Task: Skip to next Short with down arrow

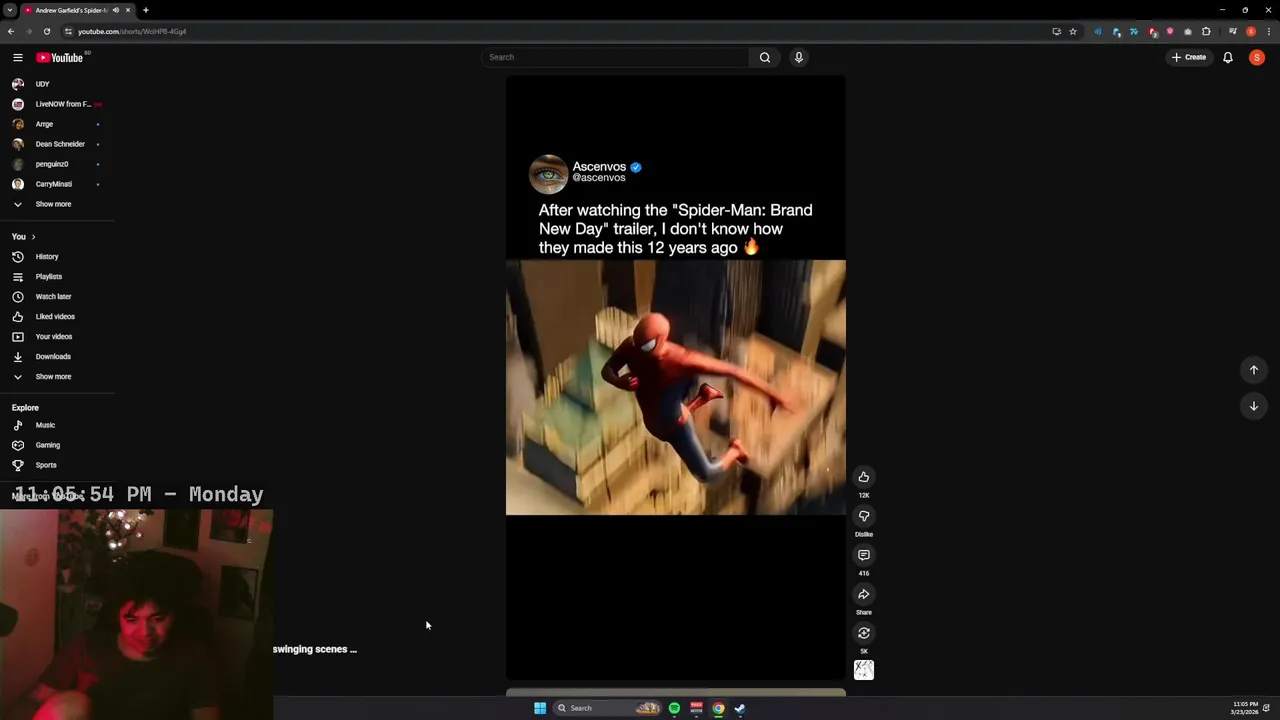Action: [x=1253, y=406]
